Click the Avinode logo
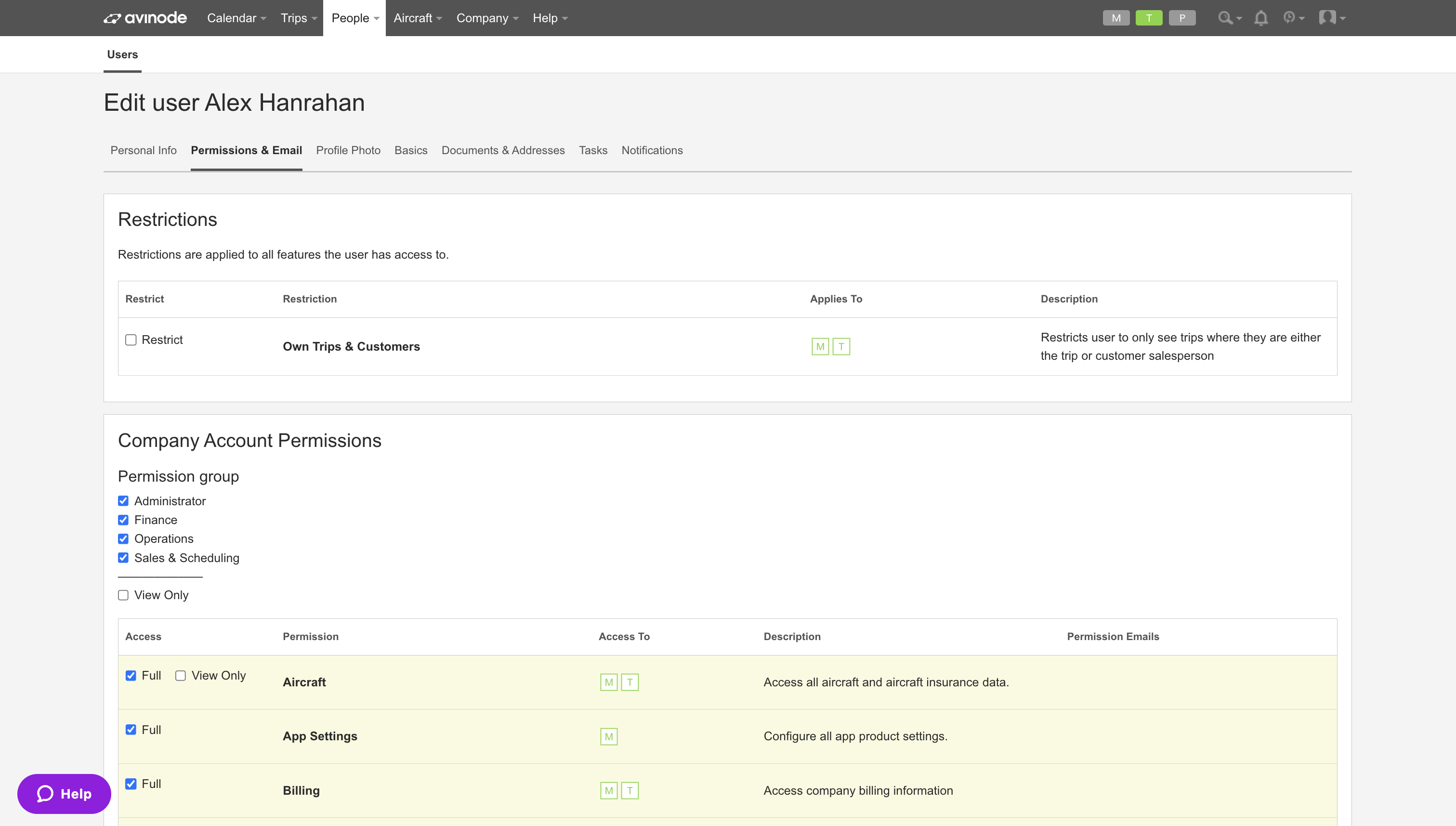The image size is (1456, 826). tap(145, 18)
